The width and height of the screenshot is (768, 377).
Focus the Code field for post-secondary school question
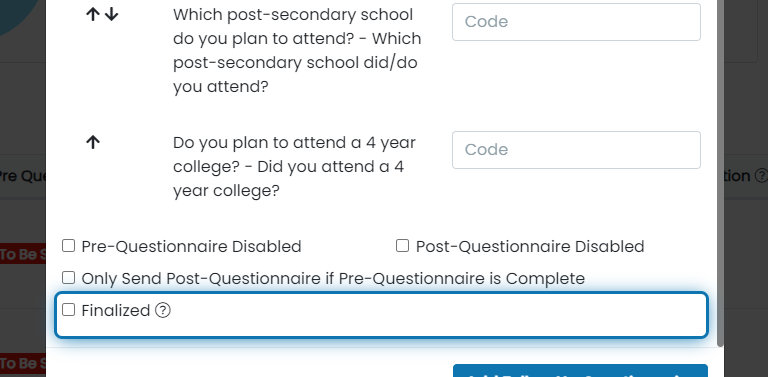pyautogui.click(x=576, y=22)
